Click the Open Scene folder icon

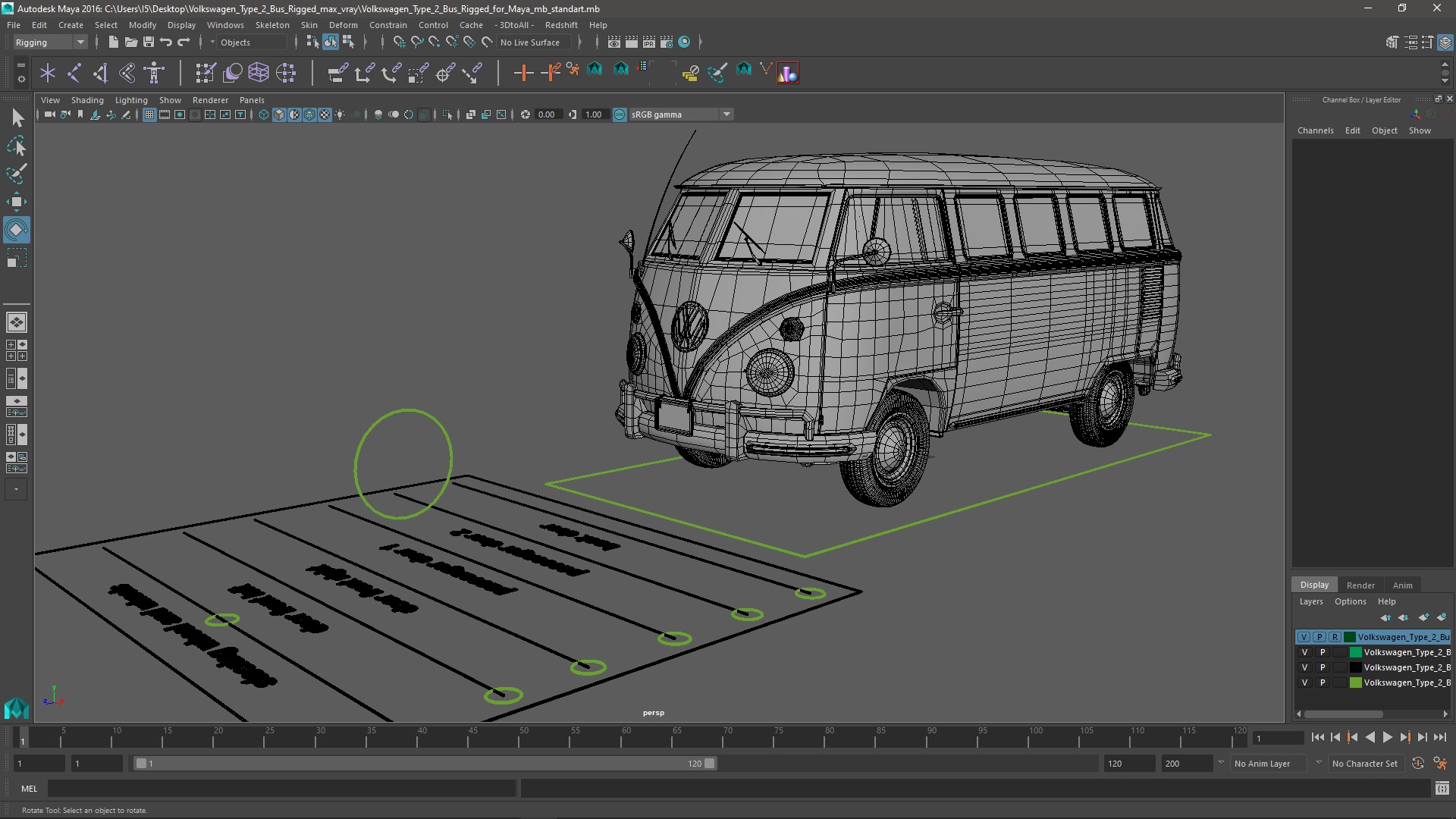pos(131,42)
